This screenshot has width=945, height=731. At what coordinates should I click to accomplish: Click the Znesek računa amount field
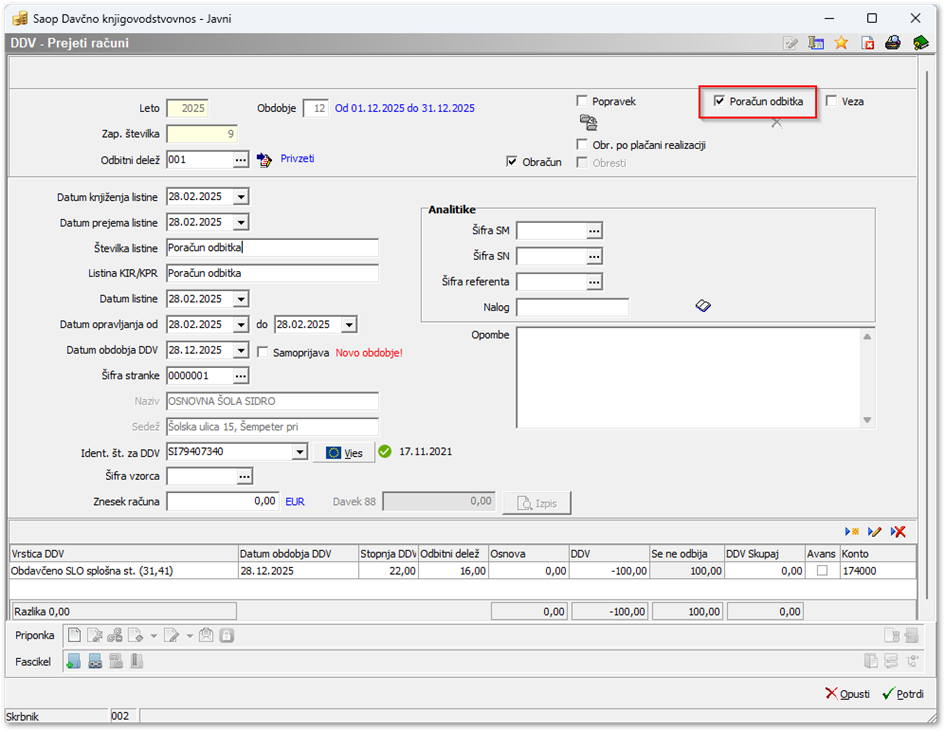[222, 501]
